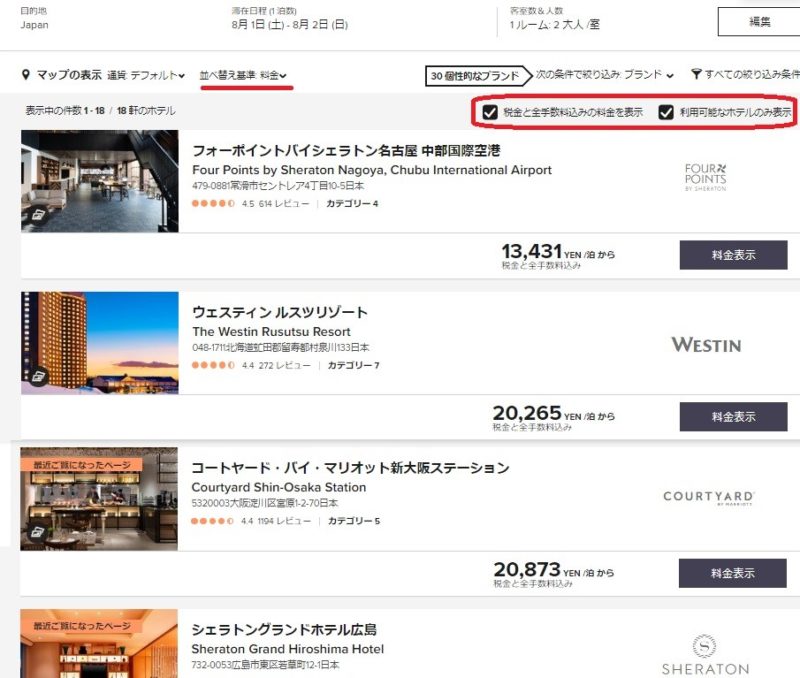The height and width of the screenshot is (678, 800).
Task: Click English name The Westin Rusutsu Resort
Action: [x=271, y=332]
